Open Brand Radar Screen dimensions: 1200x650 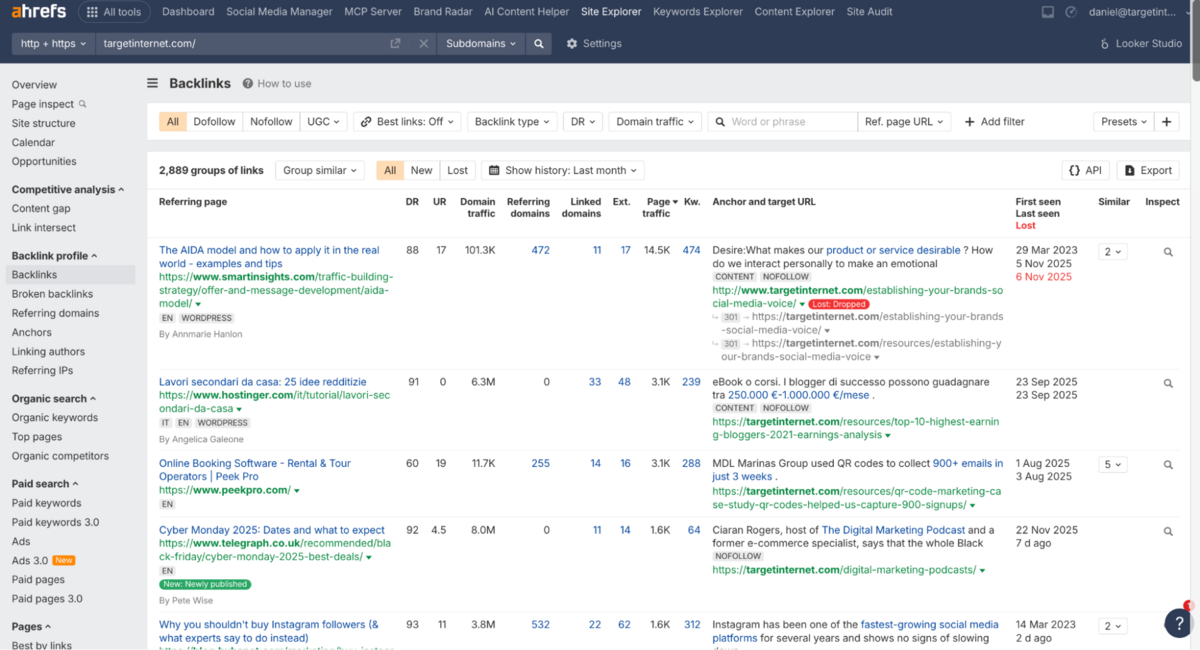[x=443, y=12]
